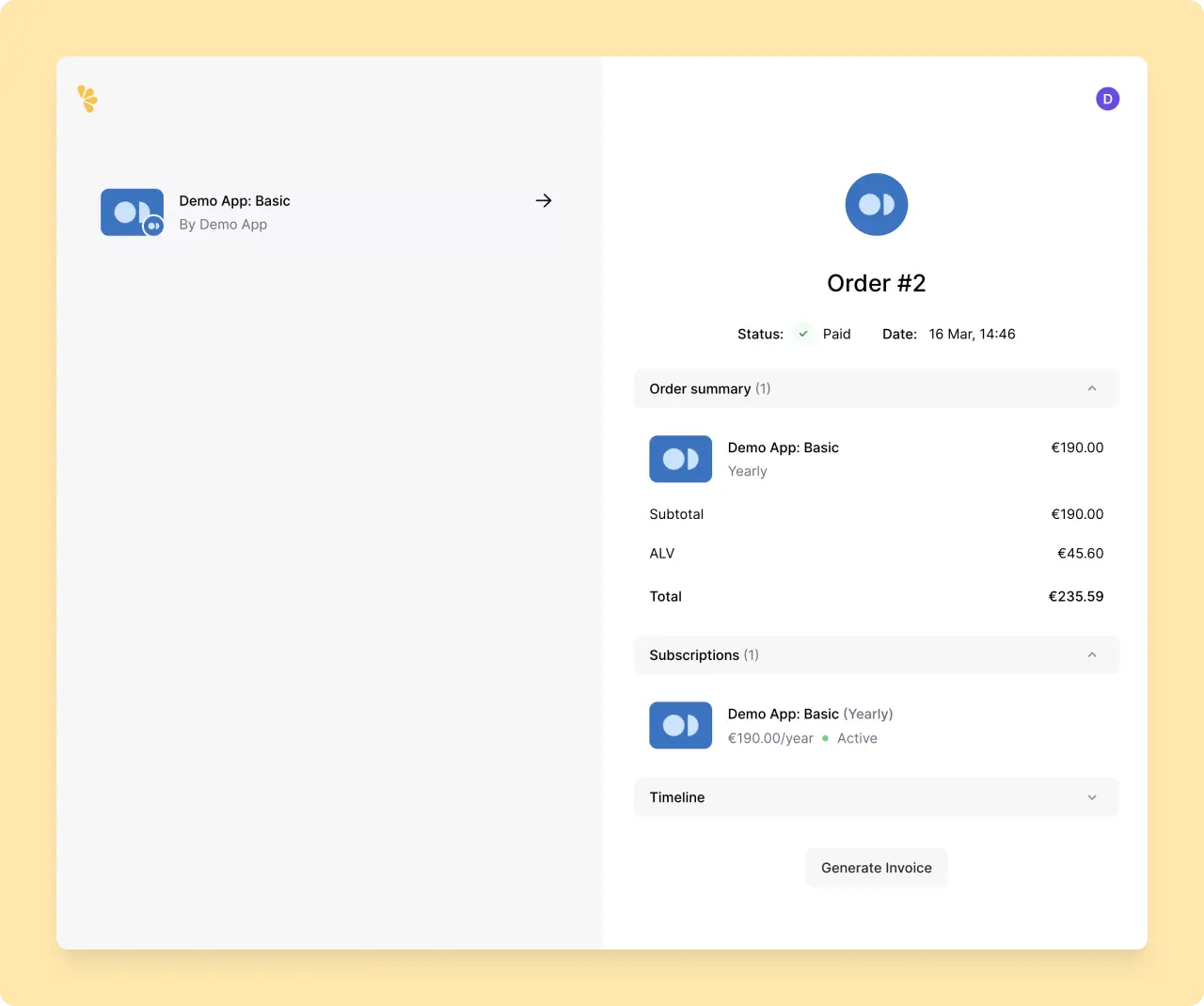Click the Order #2 heading
The height and width of the screenshot is (1006, 1204).
[x=876, y=283]
